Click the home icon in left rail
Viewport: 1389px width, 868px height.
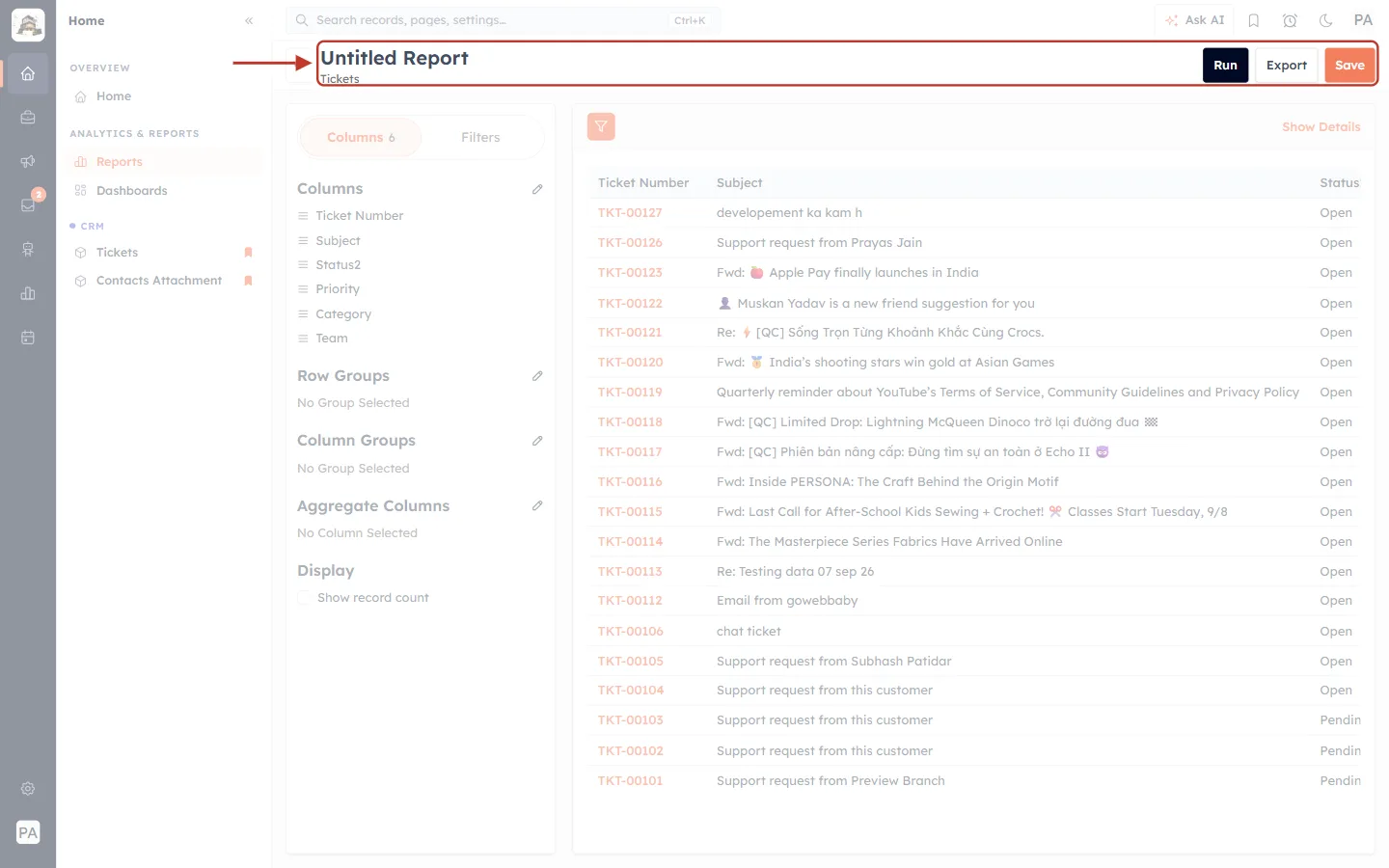pyautogui.click(x=28, y=73)
